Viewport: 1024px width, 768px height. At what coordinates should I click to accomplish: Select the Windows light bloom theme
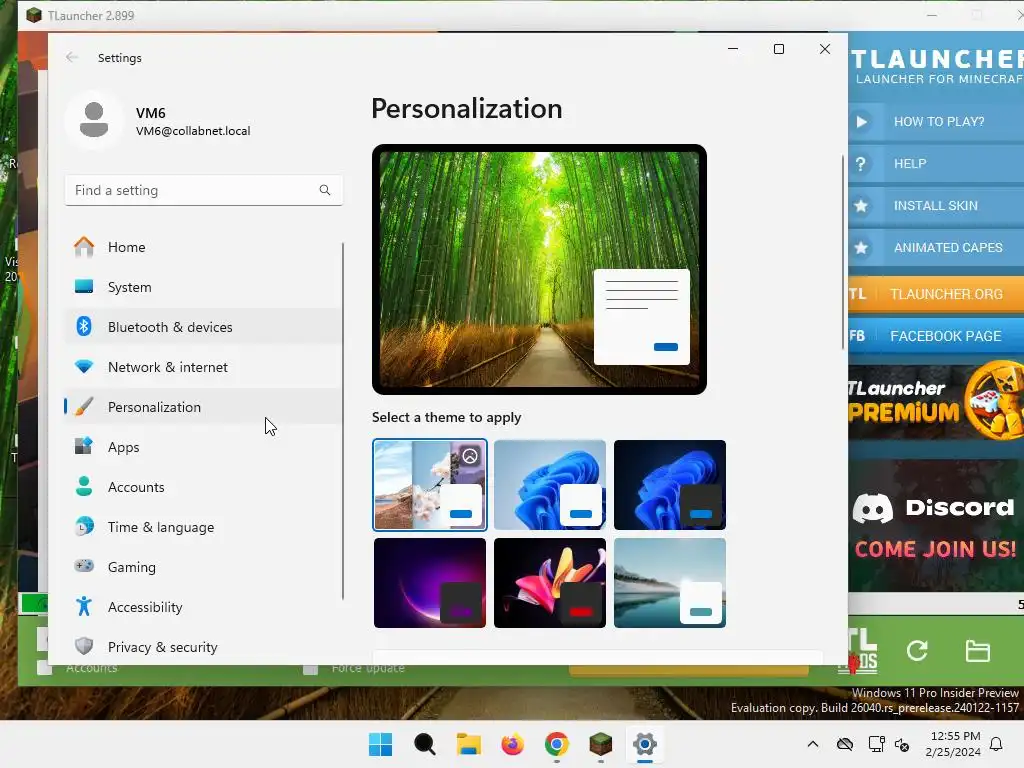(x=550, y=485)
